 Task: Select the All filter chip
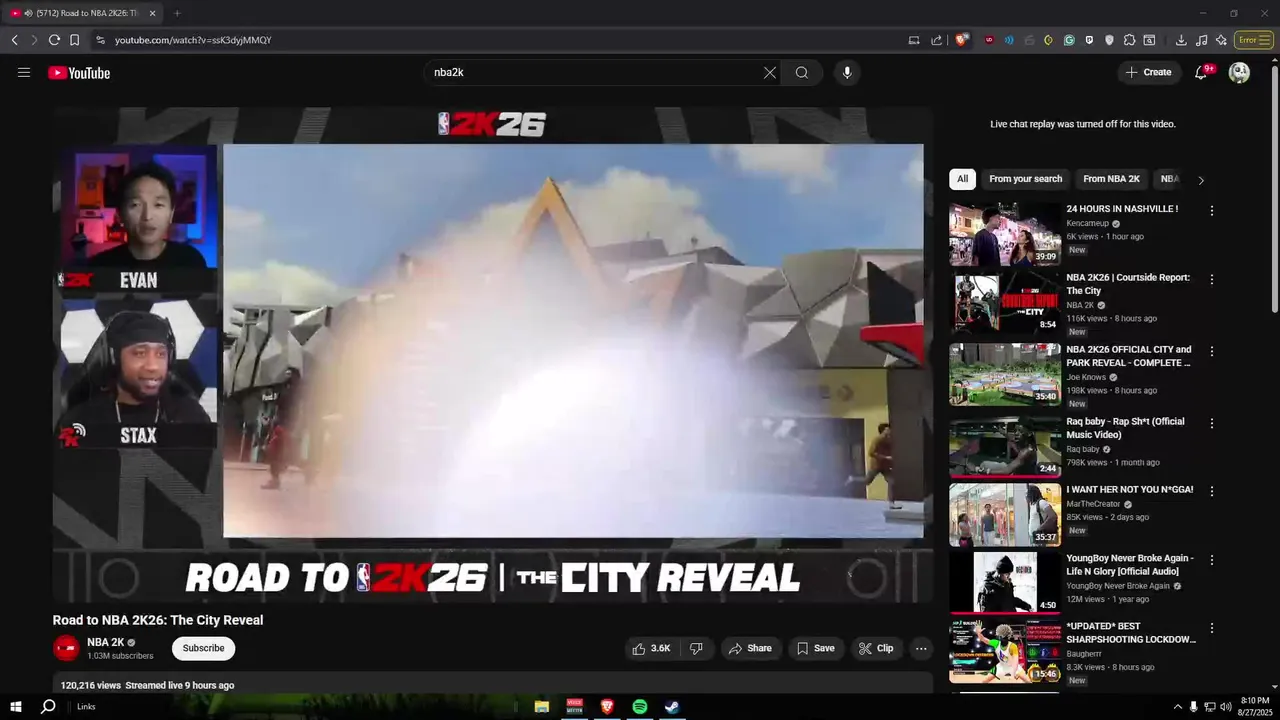(962, 179)
